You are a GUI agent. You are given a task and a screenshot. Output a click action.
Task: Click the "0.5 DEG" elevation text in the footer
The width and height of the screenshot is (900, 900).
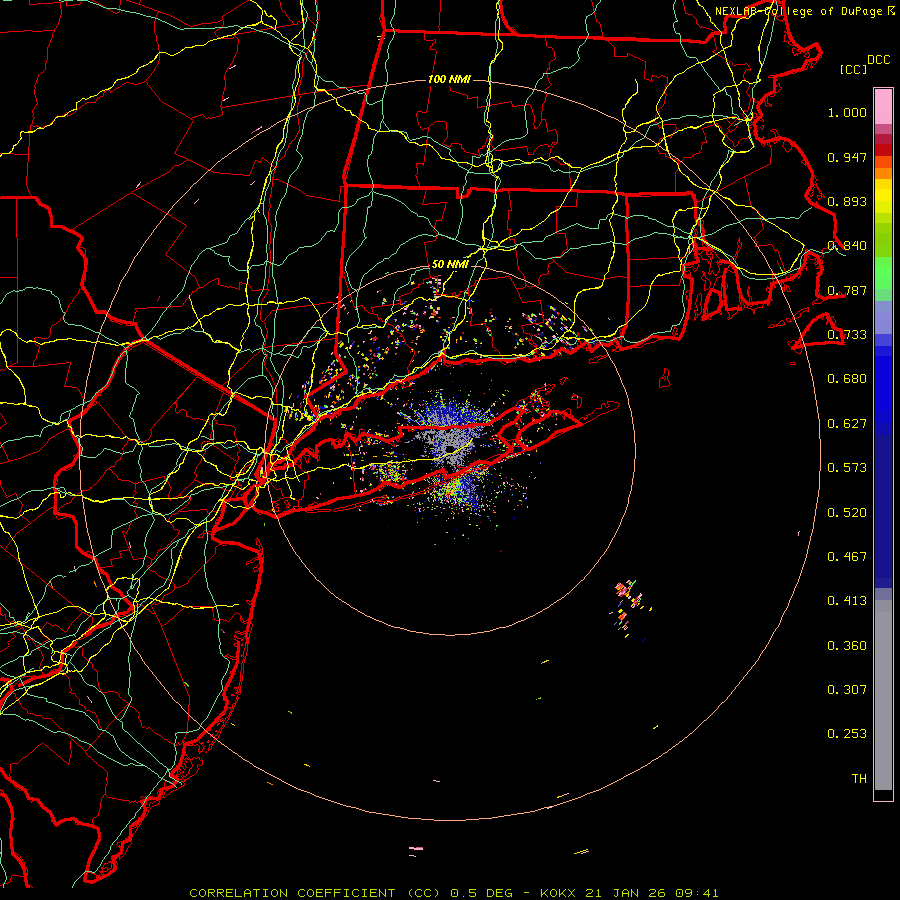coord(481,893)
